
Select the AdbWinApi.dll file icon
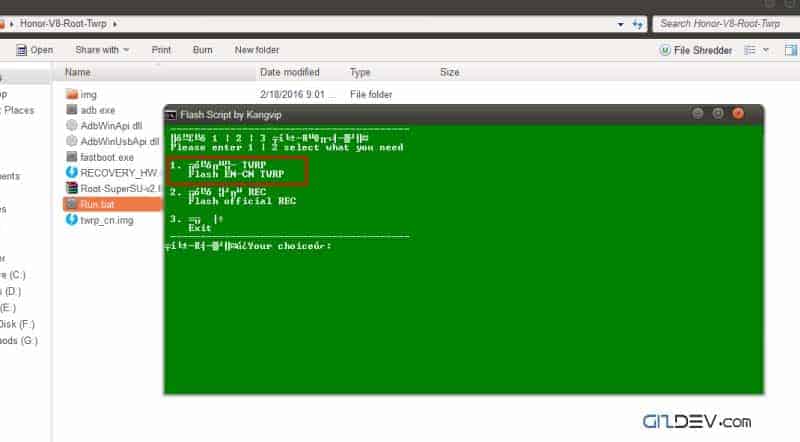click(72, 126)
